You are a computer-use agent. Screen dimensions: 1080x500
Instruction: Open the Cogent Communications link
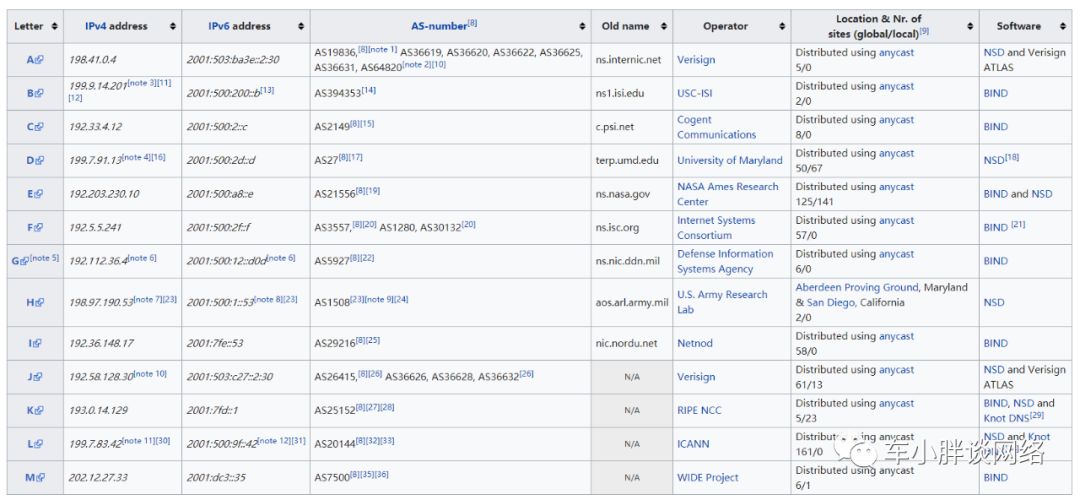pyautogui.click(x=716, y=127)
